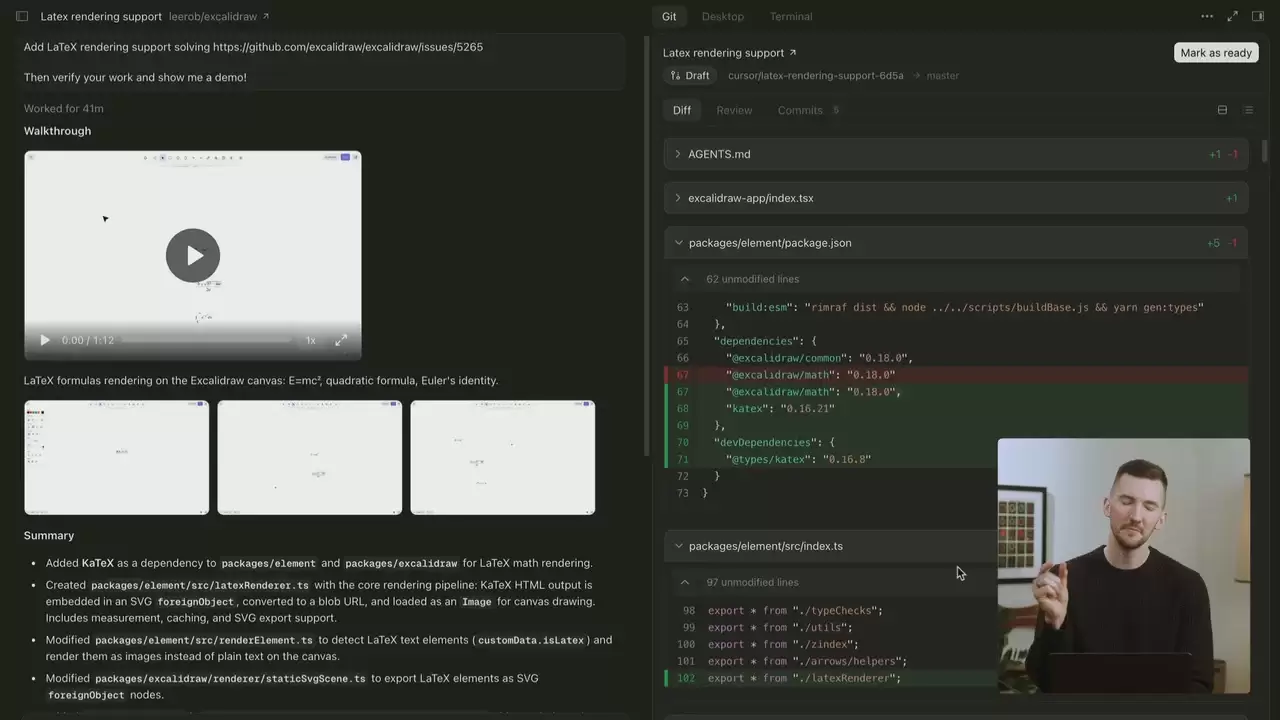Click the presenter webcam overlay
The image size is (1280, 720).
tap(1123, 566)
